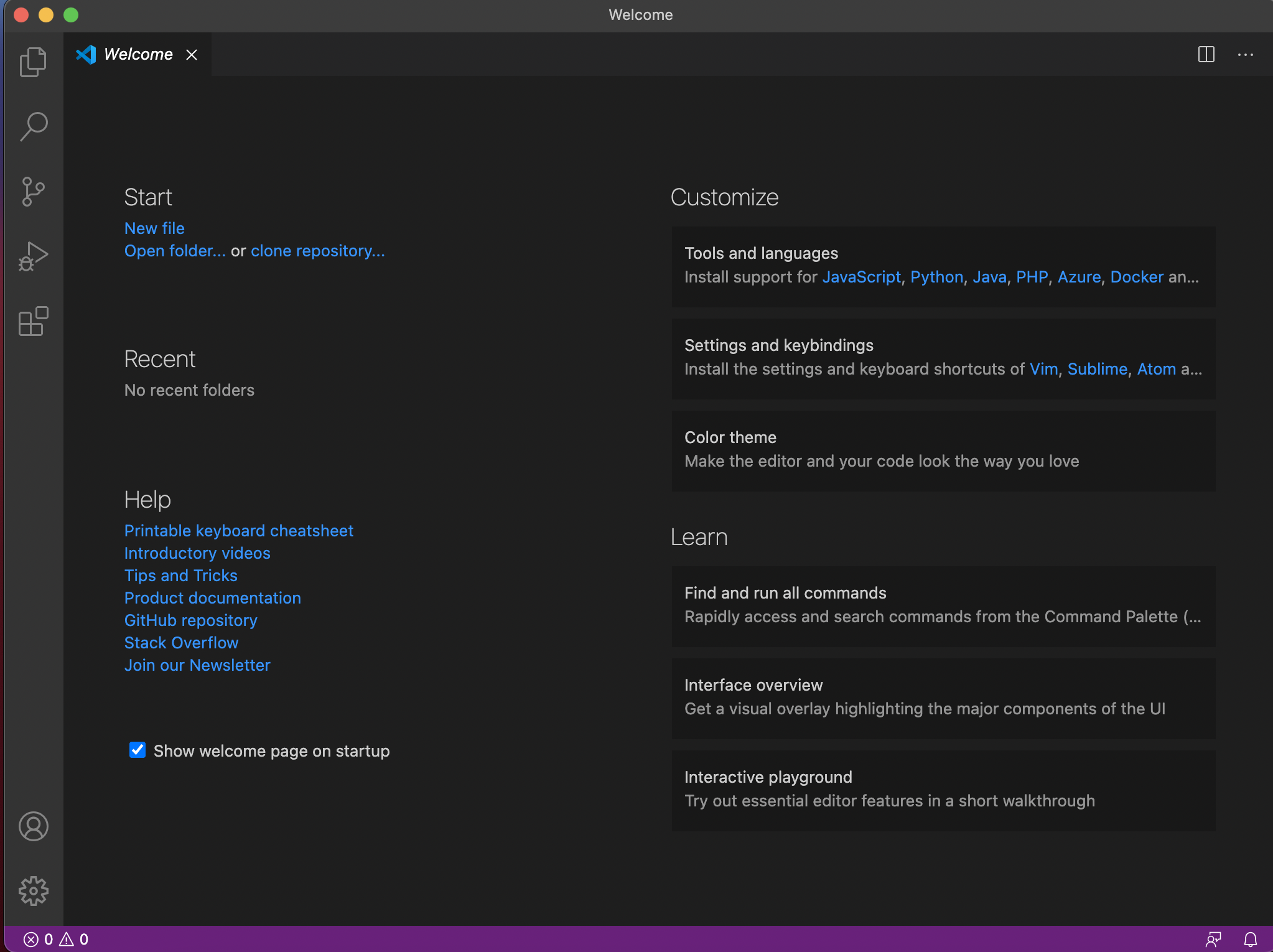This screenshot has width=1273, height=952.
Task: Click errors and warnings count in status bar
Action: pyautogui.click(x=56, y=939)
